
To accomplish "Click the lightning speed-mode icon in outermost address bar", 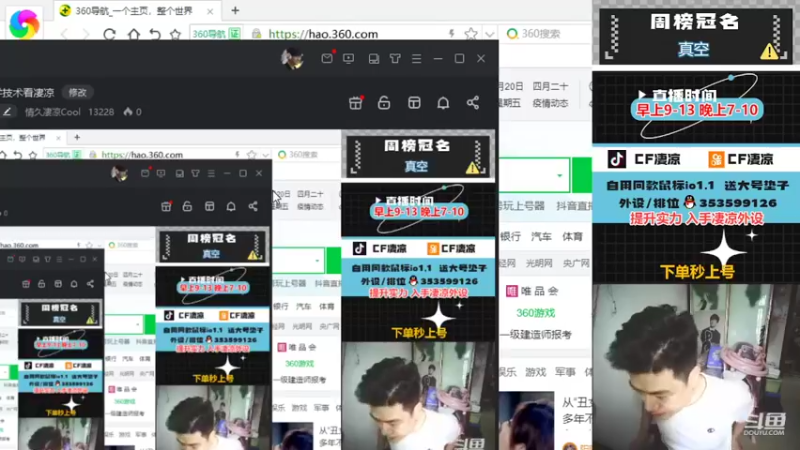I will (452, 34).
